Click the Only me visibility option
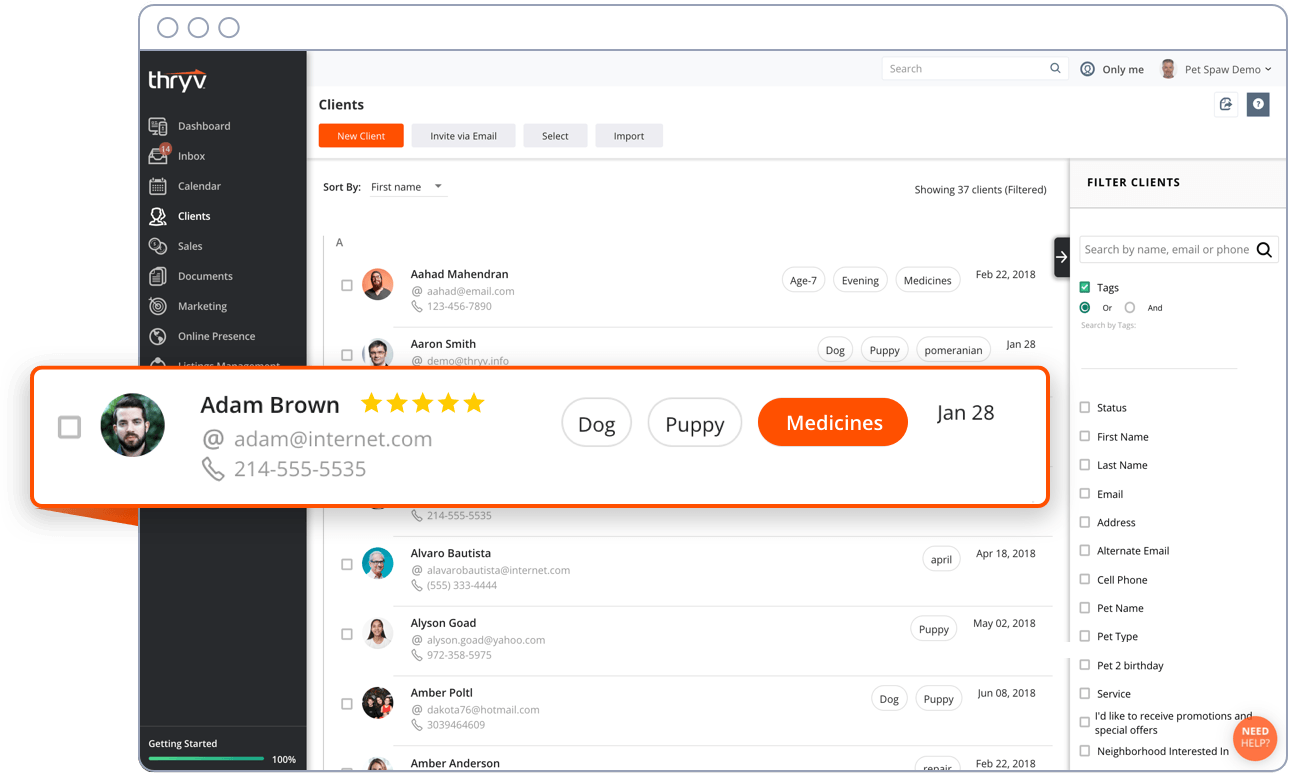Screen dimensions: 1290x774 1112,69
